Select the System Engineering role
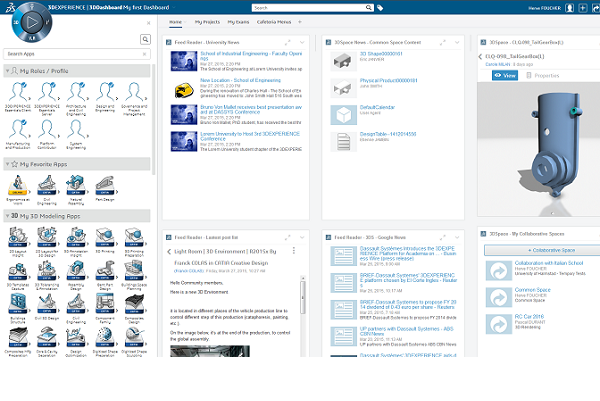The width and height of the screenshot is (600, 401). pos(76,134)
